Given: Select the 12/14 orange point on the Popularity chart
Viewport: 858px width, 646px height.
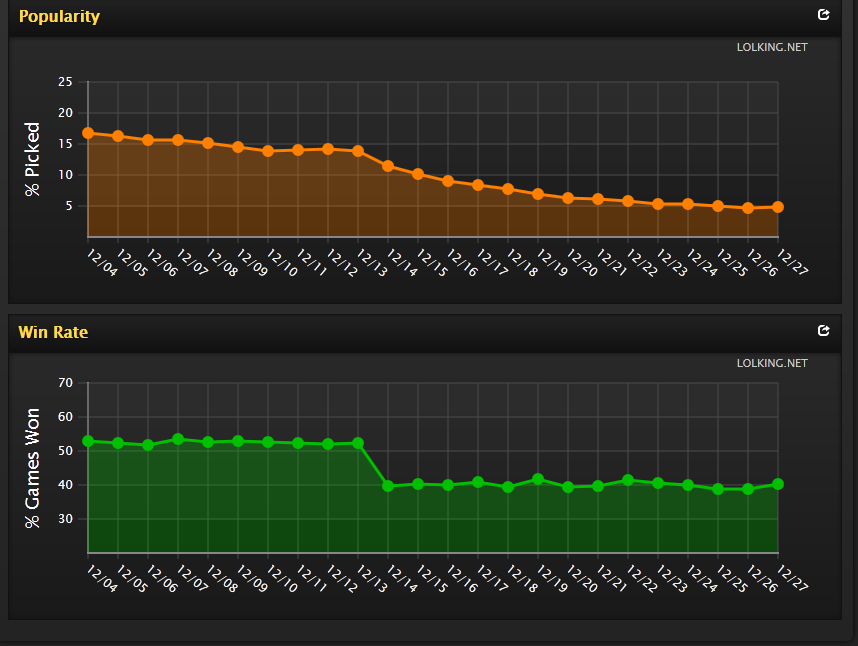Looking at the screenshot, I should [388, 166].
